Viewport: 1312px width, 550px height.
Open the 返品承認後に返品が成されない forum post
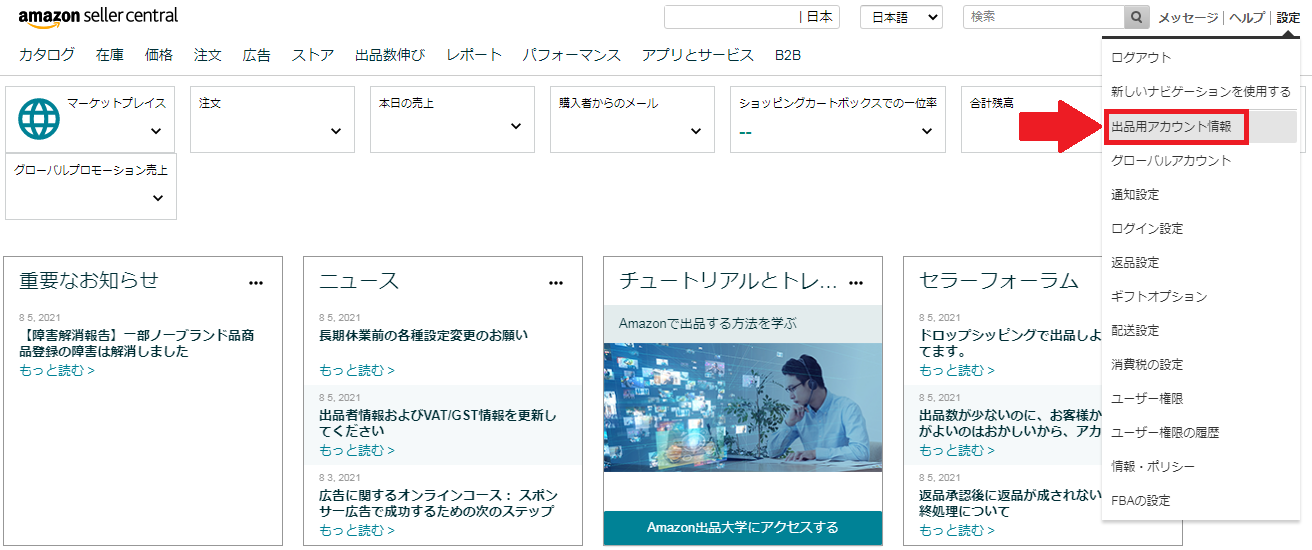pos(1010,503)
